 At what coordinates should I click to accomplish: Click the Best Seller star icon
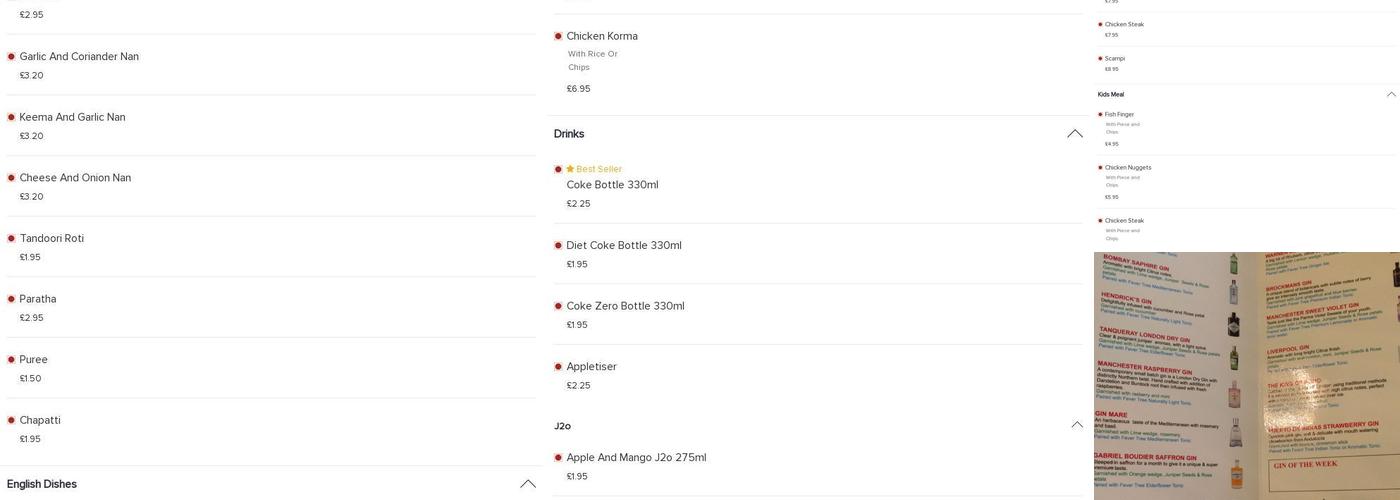pyautogui.click(x=570, y=169)
